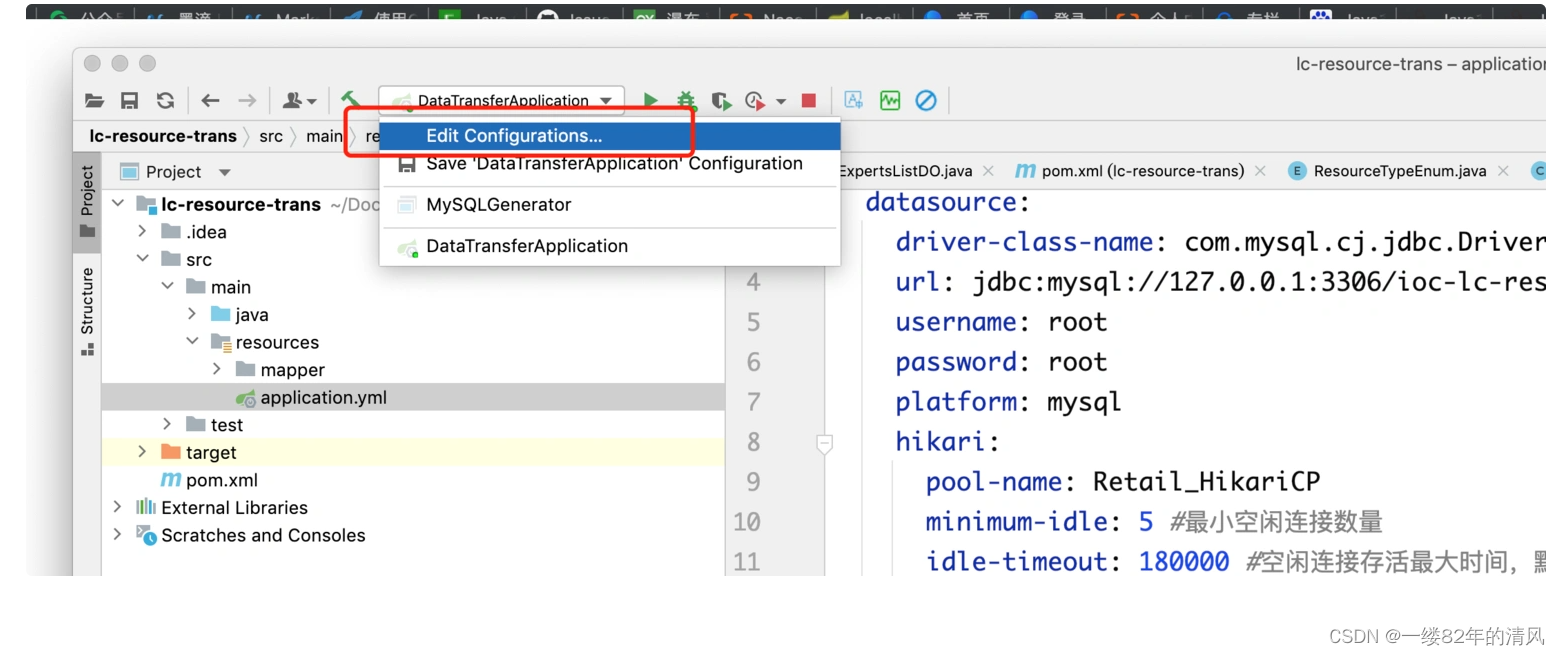
Task: Expand the test folder arrow
Action: tap(168, 425)
